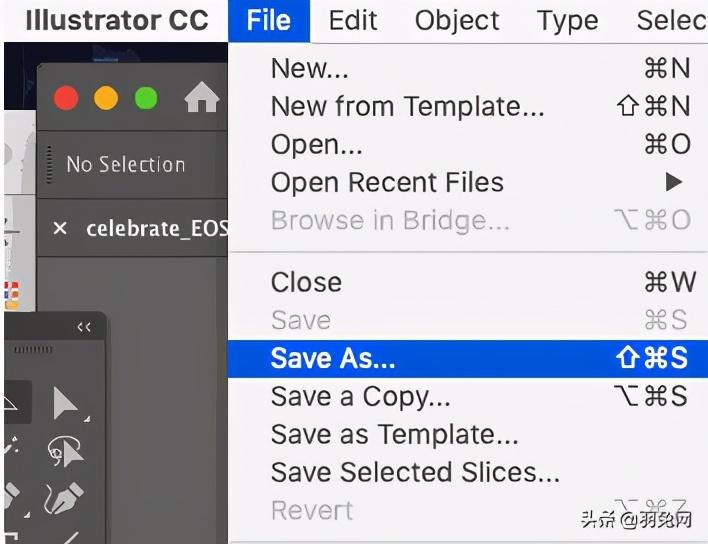Select the Save a Copy... option
The height and width of the screenshot is (544, 708).
pos(360,396)
